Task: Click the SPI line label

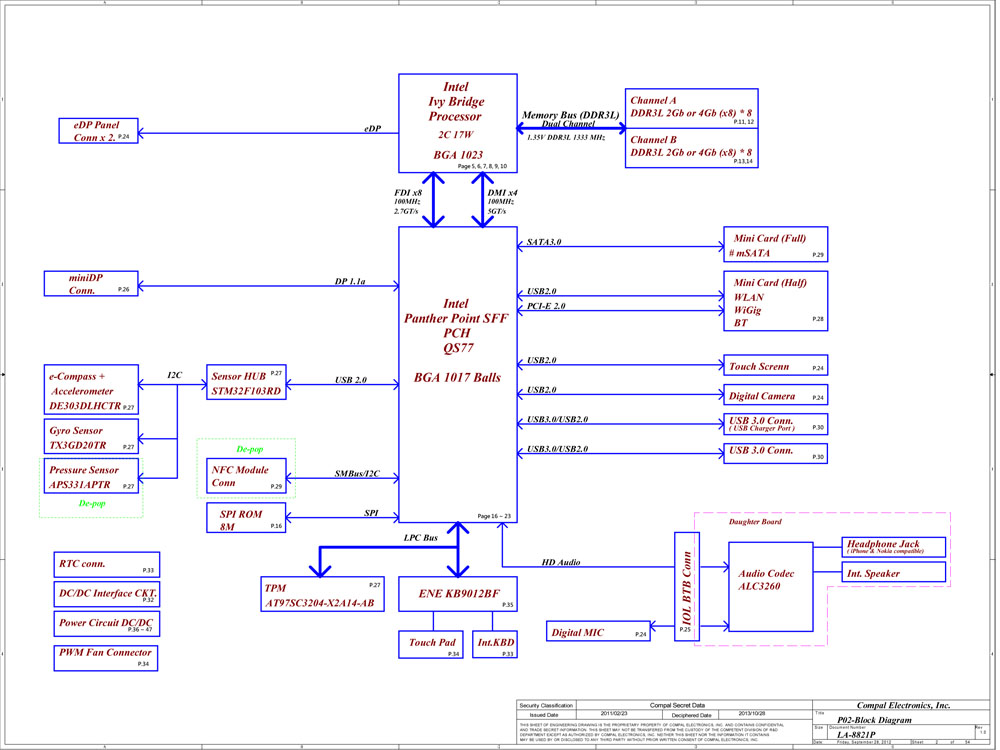Action: (372, 513)
